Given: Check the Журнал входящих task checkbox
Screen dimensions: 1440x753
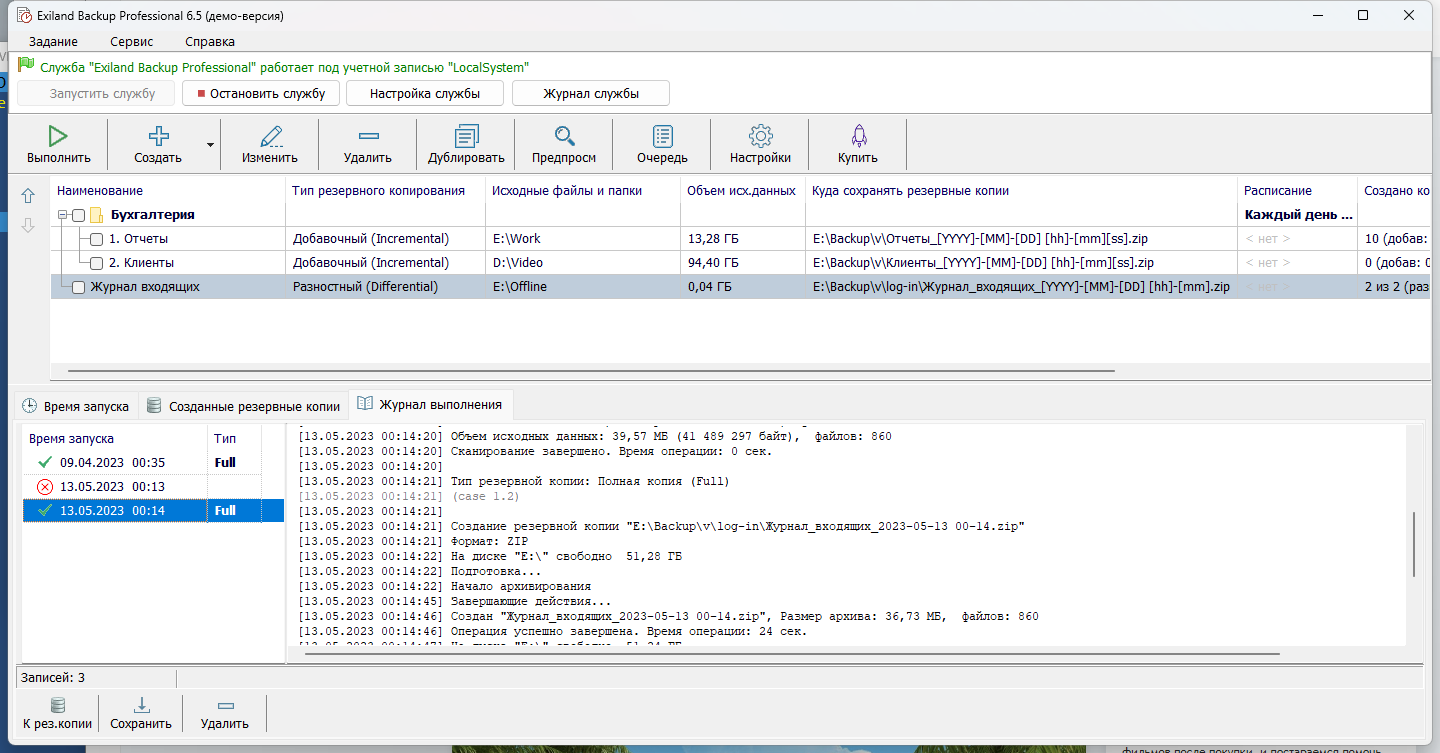Looking at the screenshot, I should point(78,288).
